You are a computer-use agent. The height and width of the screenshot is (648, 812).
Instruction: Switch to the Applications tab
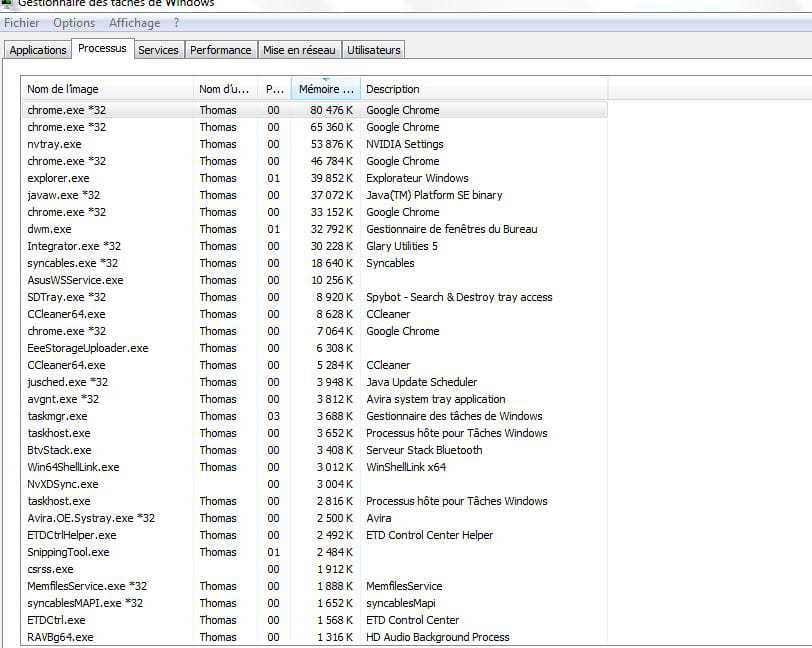[38, 50]
